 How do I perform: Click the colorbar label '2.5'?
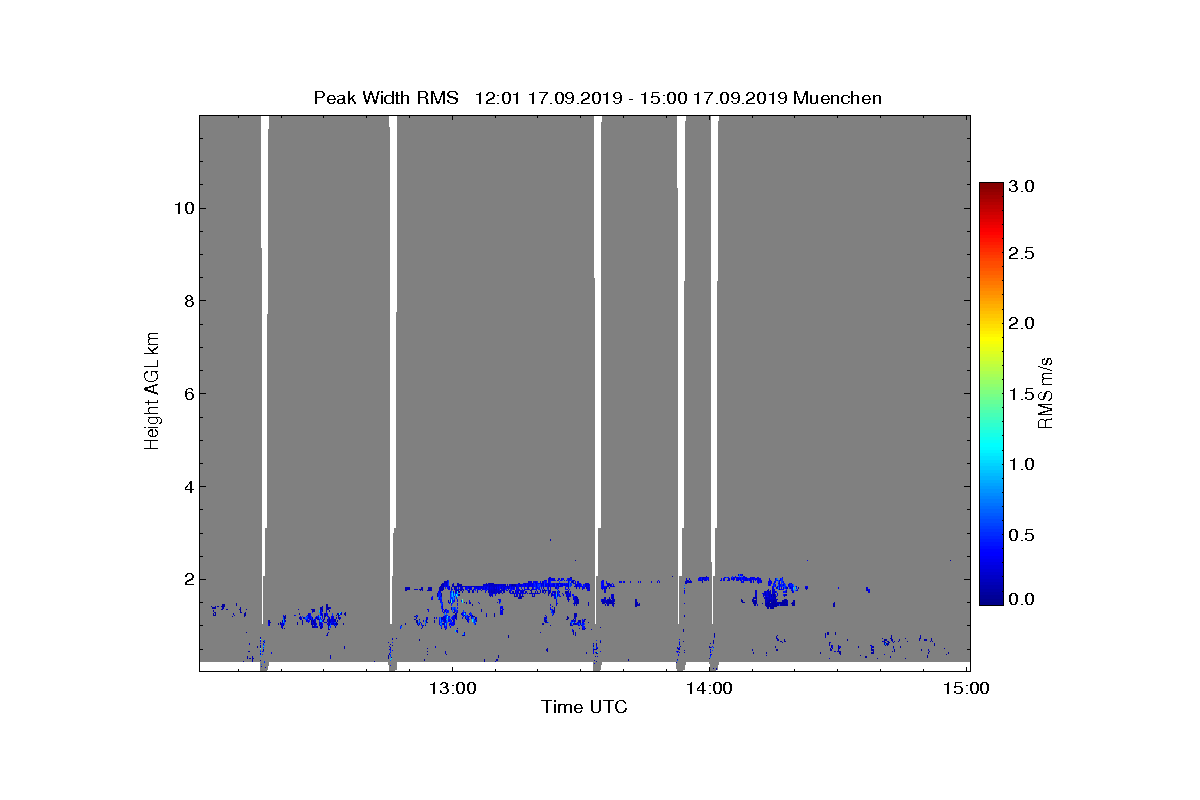pos(1020,254)
